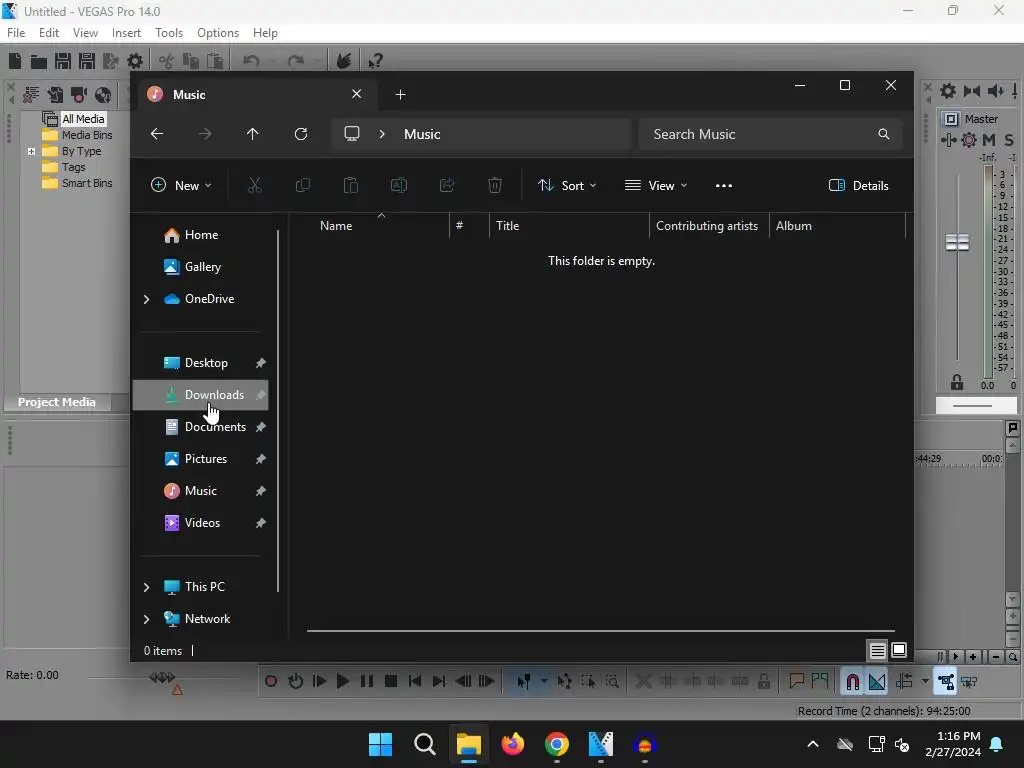Click Interactive Tutorials hand icon in VEGAS
Viewport: 1024px width, 768px height.
(x=344, y=61)
